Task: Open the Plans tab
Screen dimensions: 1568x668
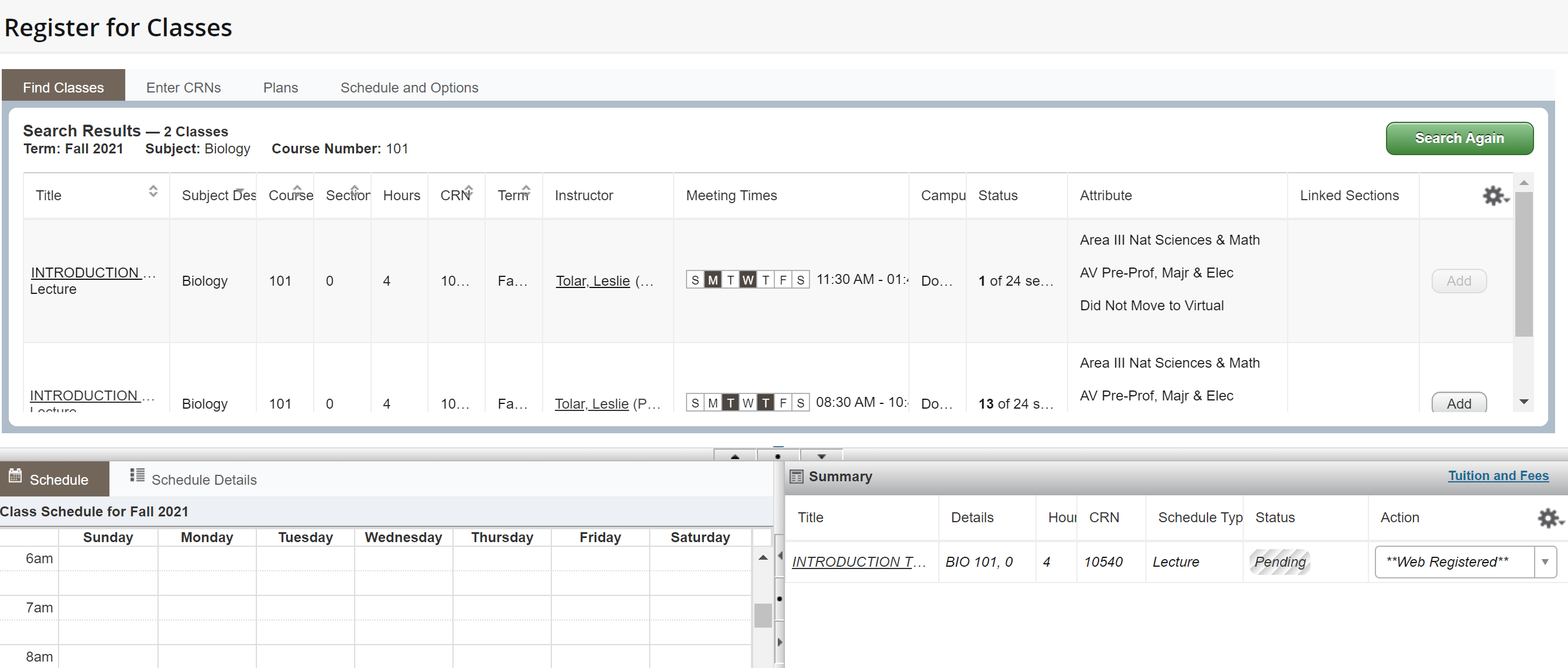Action: (x=280, y=87)
